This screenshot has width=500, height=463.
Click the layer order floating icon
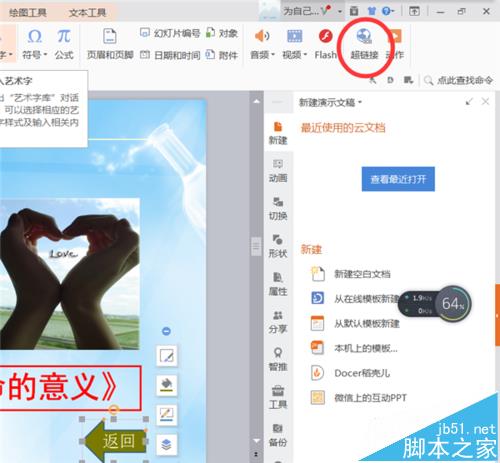(167, 444)
